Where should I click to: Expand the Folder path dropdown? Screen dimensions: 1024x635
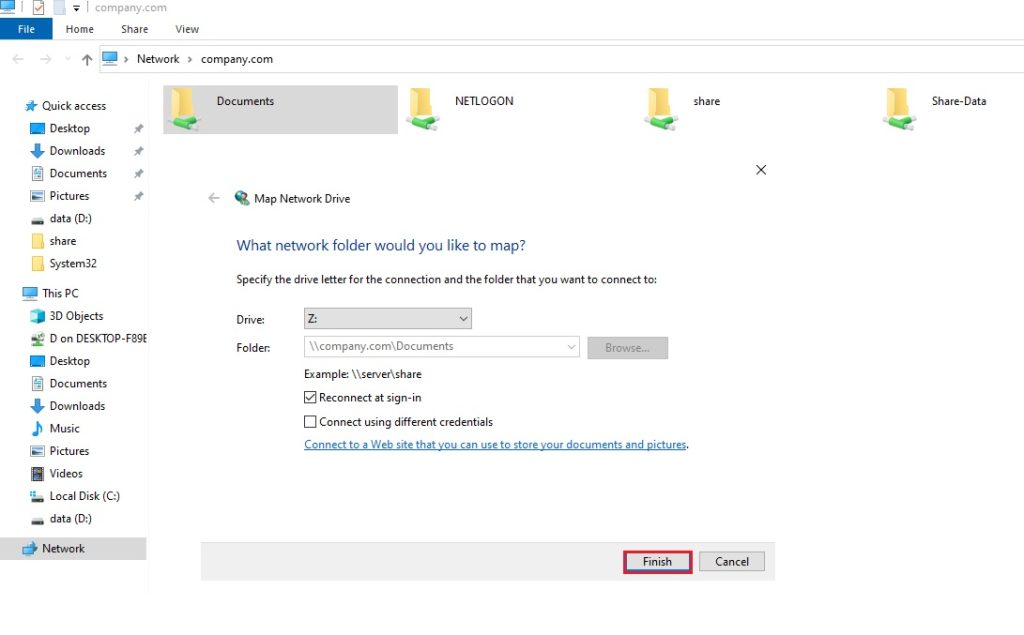click(x=571, y=347)
